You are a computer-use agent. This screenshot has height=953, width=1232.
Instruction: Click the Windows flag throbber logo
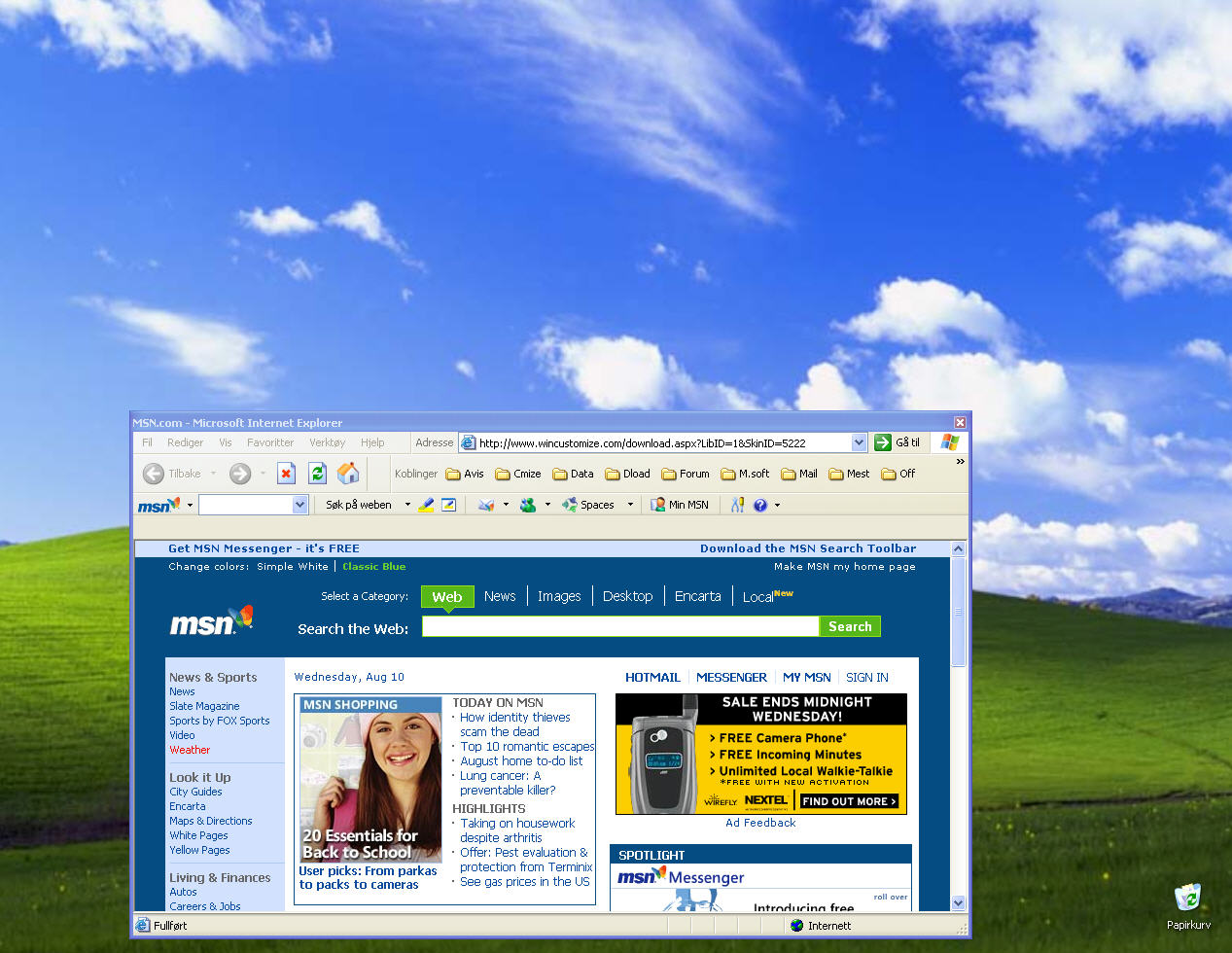tap(950, 442)
